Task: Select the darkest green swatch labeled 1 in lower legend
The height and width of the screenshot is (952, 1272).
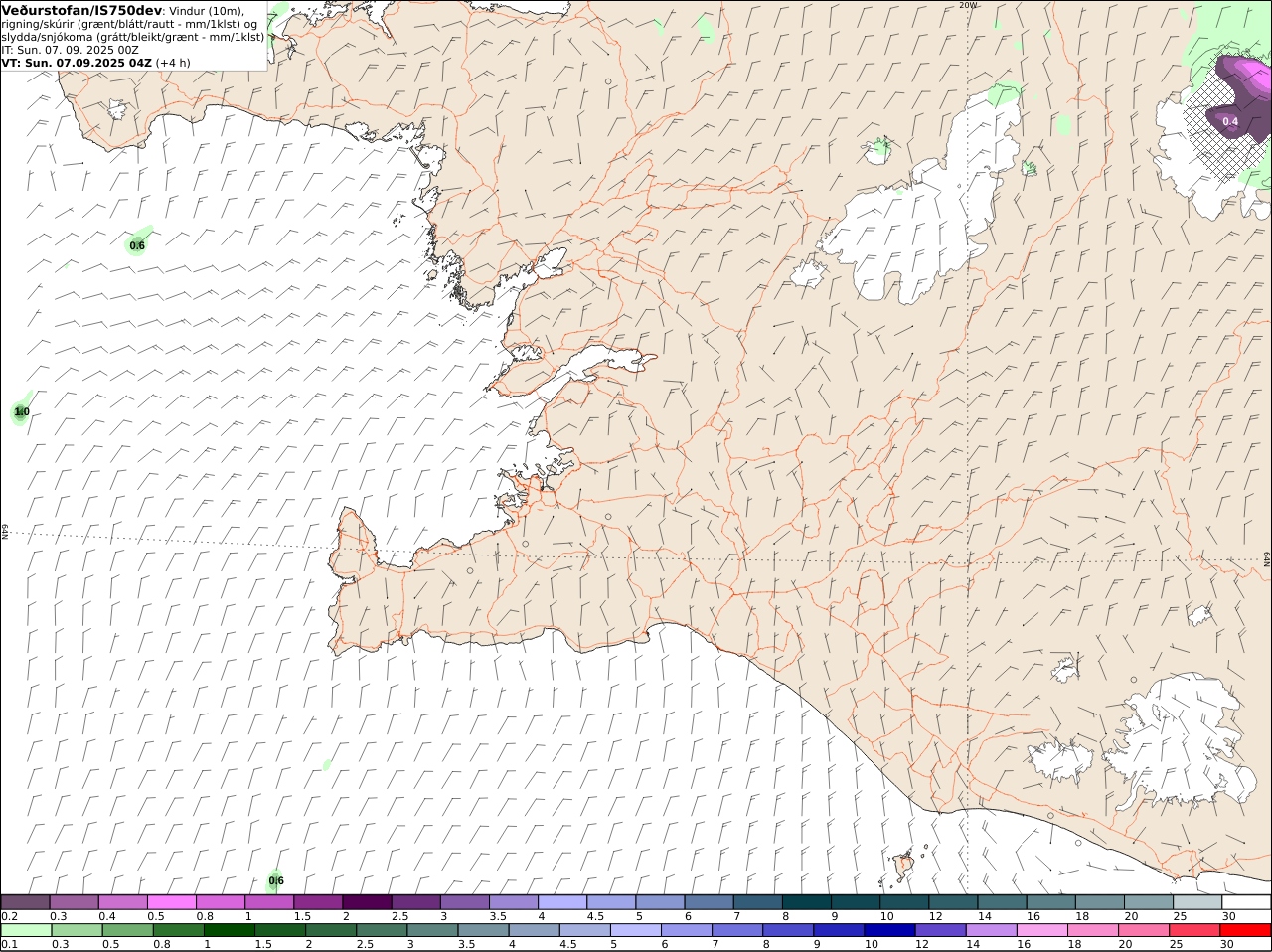Action: coord(230,931)
